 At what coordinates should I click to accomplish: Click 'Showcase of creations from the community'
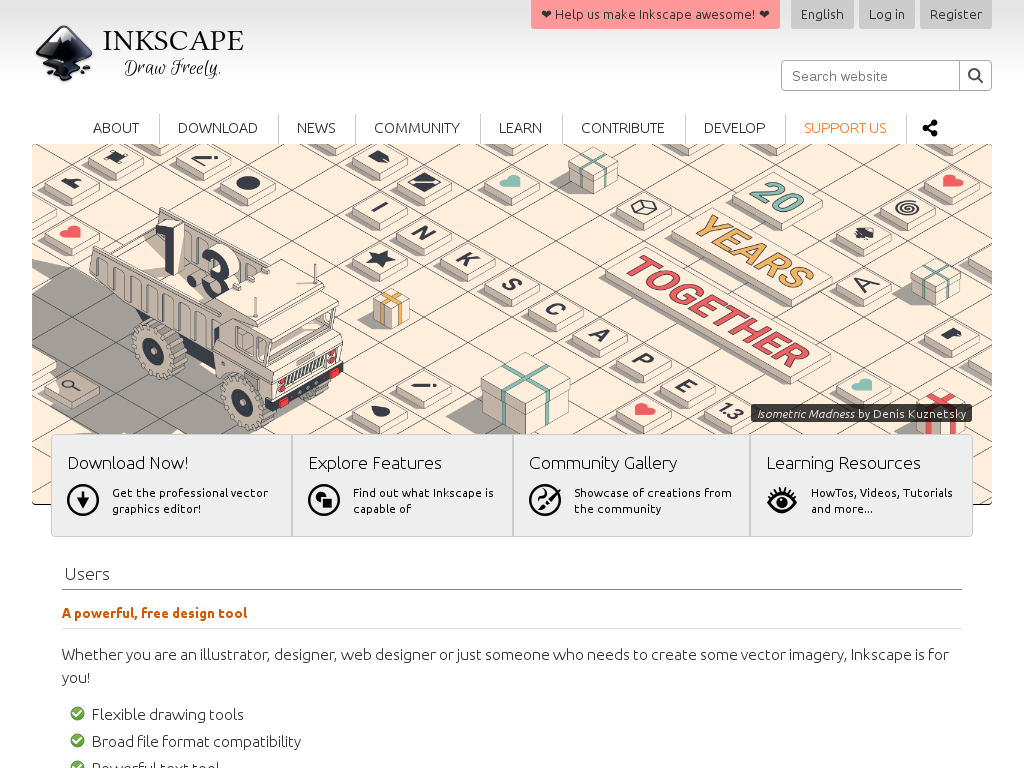pos(652,501)
